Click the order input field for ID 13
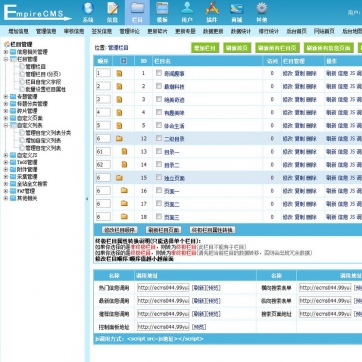 [x=103, y=151]
